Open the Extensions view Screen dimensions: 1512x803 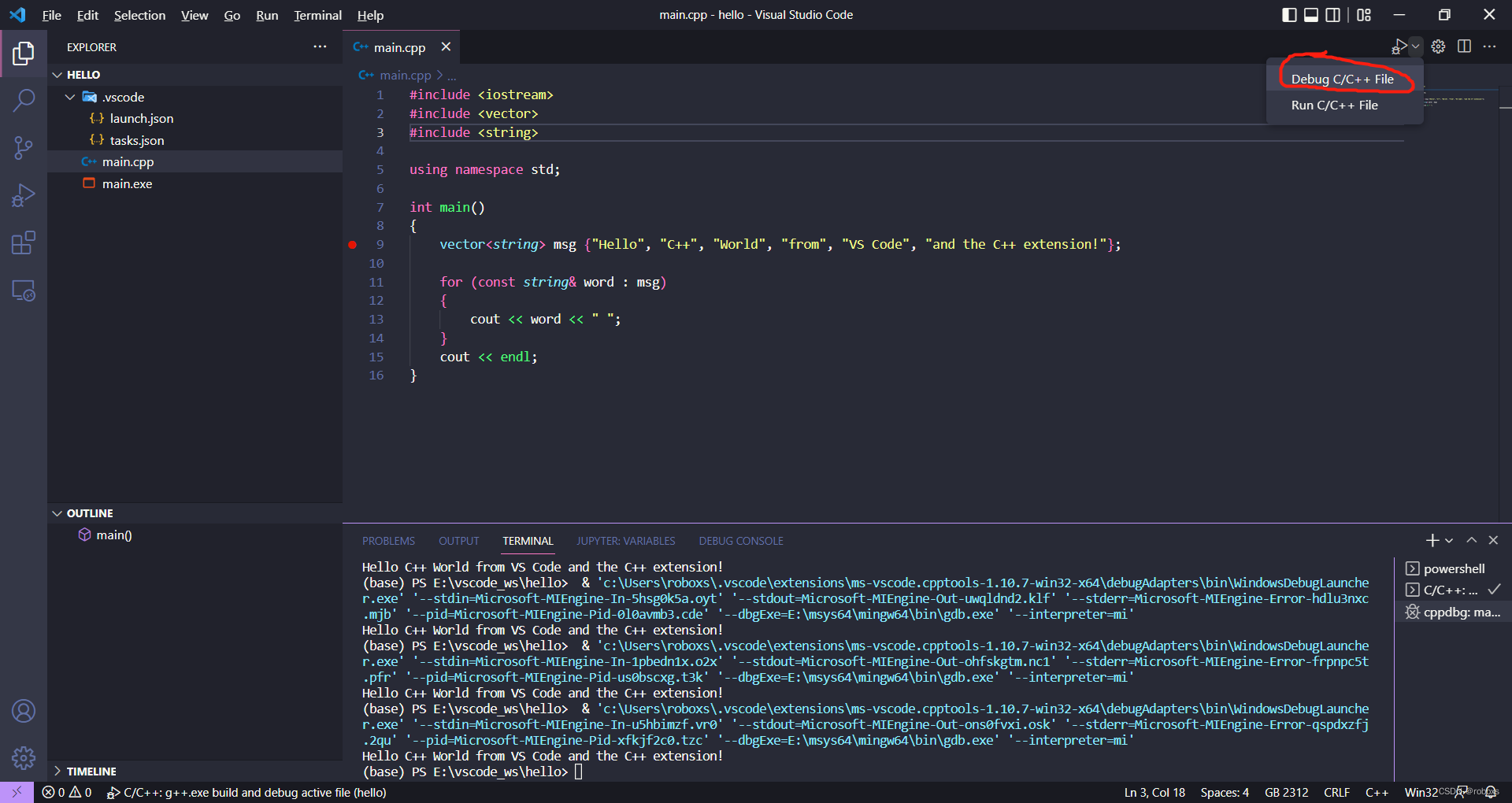(x=24, y=242)
